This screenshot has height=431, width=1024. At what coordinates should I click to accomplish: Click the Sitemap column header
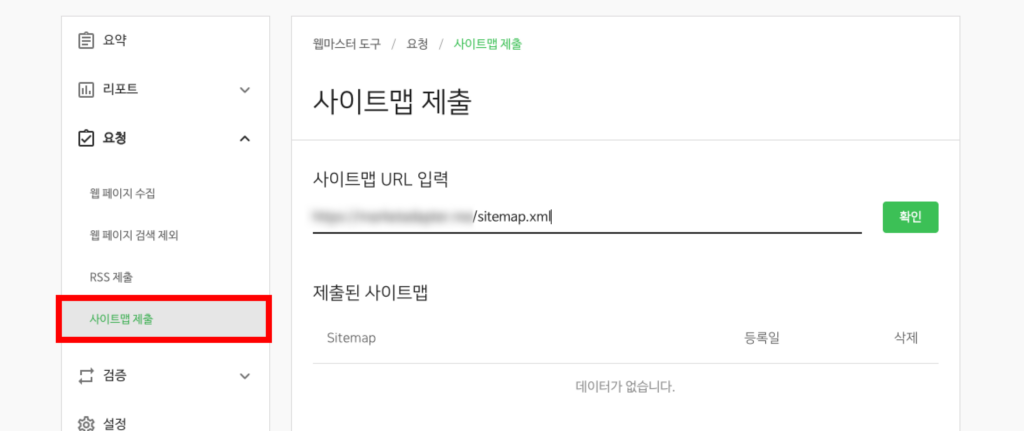point(351,338)
